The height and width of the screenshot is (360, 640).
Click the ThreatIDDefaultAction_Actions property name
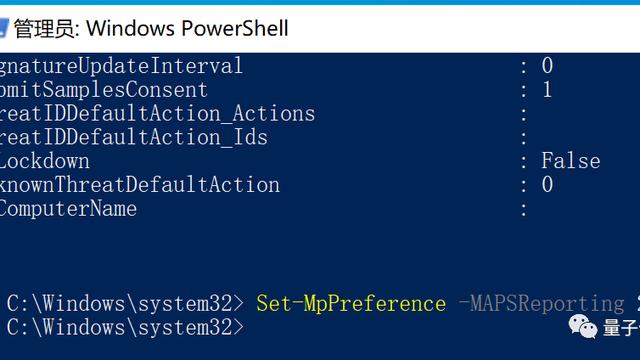158,114
